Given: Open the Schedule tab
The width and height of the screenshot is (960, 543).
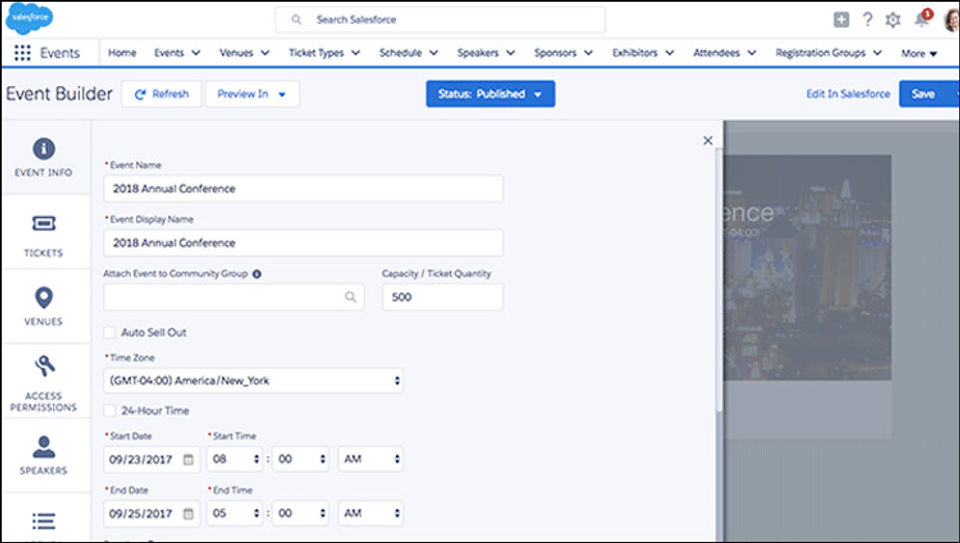Looking at the screenshot, I should 400,53.
